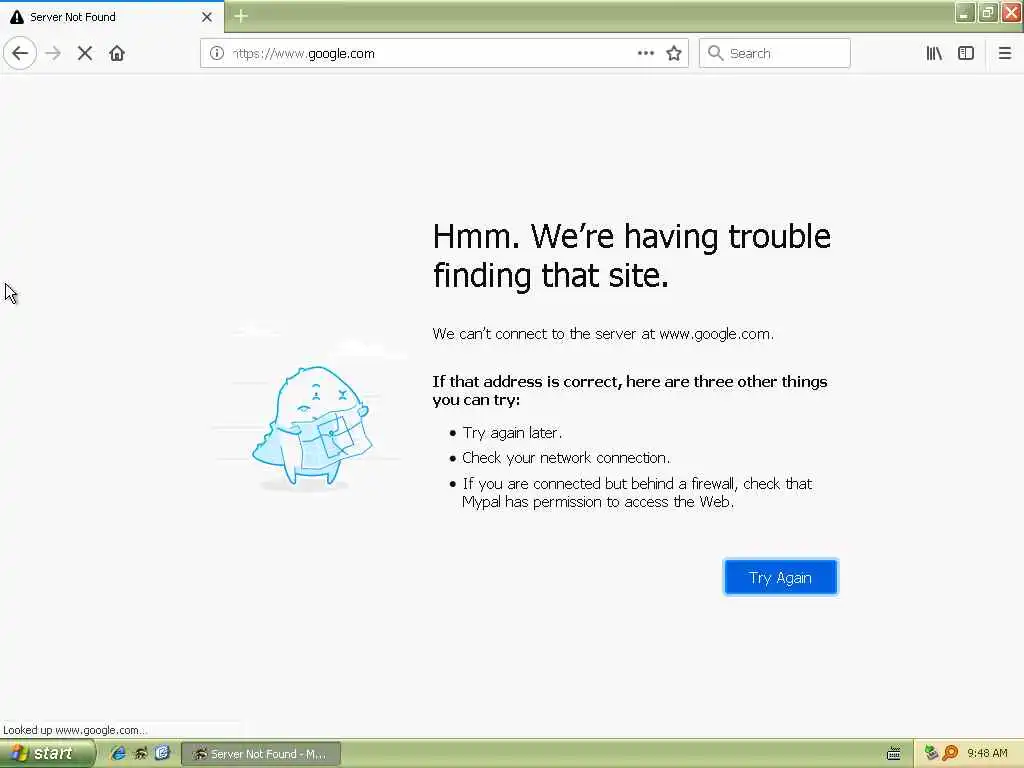Open a new tab with plus button
Screen dimensions: 1024x768
tap(241, 16)
